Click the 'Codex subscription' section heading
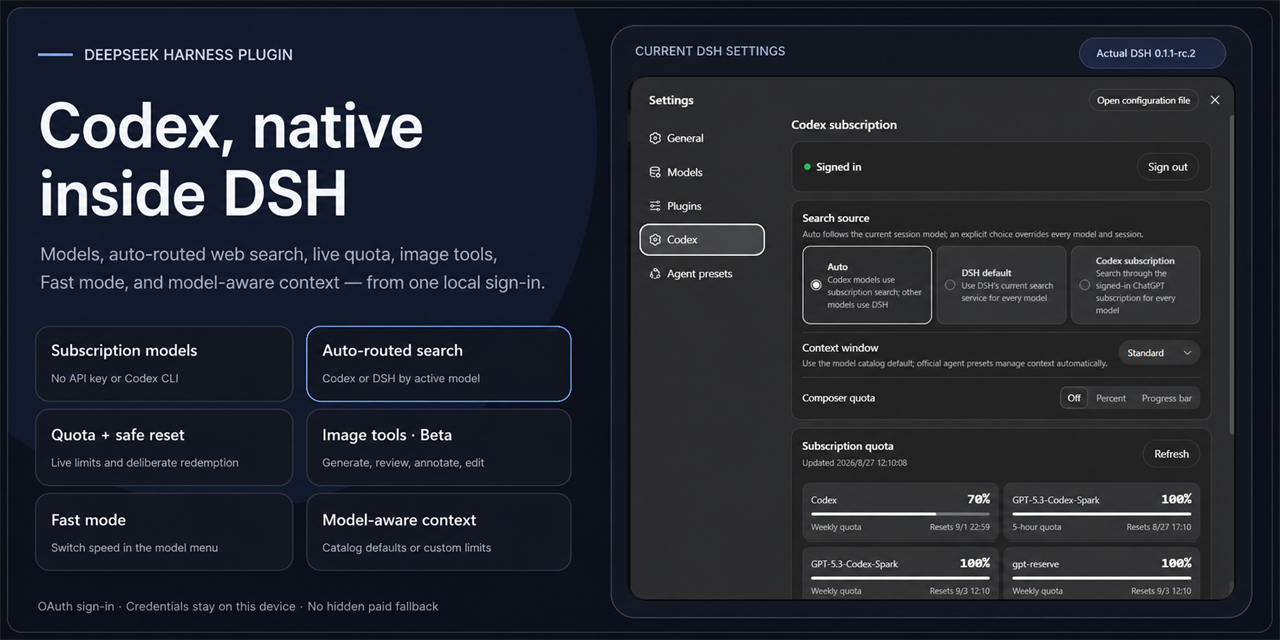The width and height of the screenshot is (1280, 640). click(x=844, y=125)
